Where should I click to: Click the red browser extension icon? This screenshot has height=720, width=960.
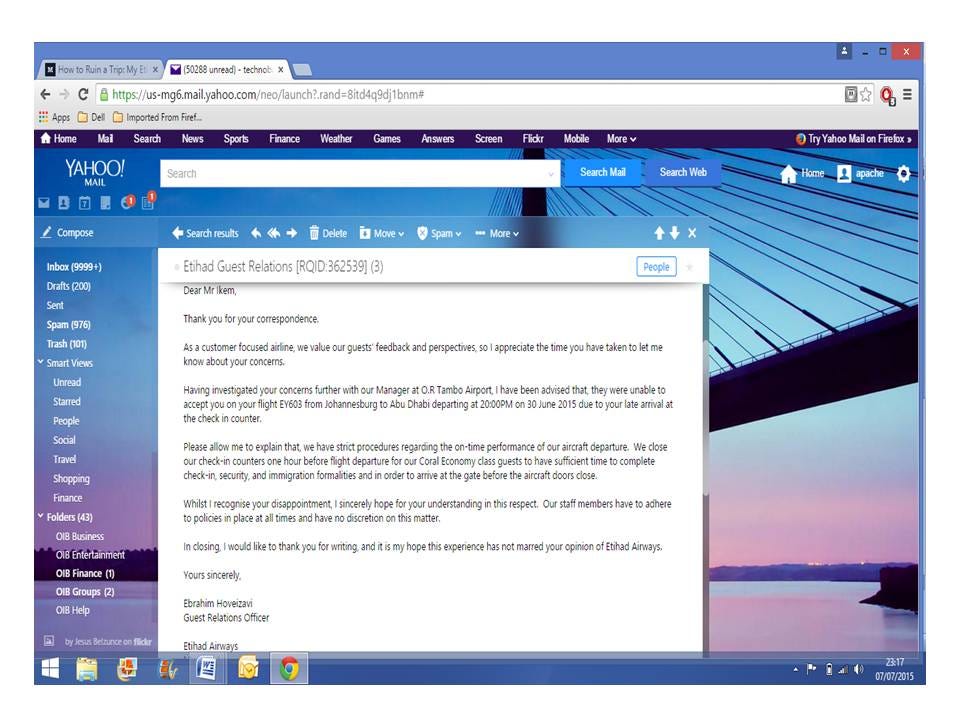click(x=887, y=95)
